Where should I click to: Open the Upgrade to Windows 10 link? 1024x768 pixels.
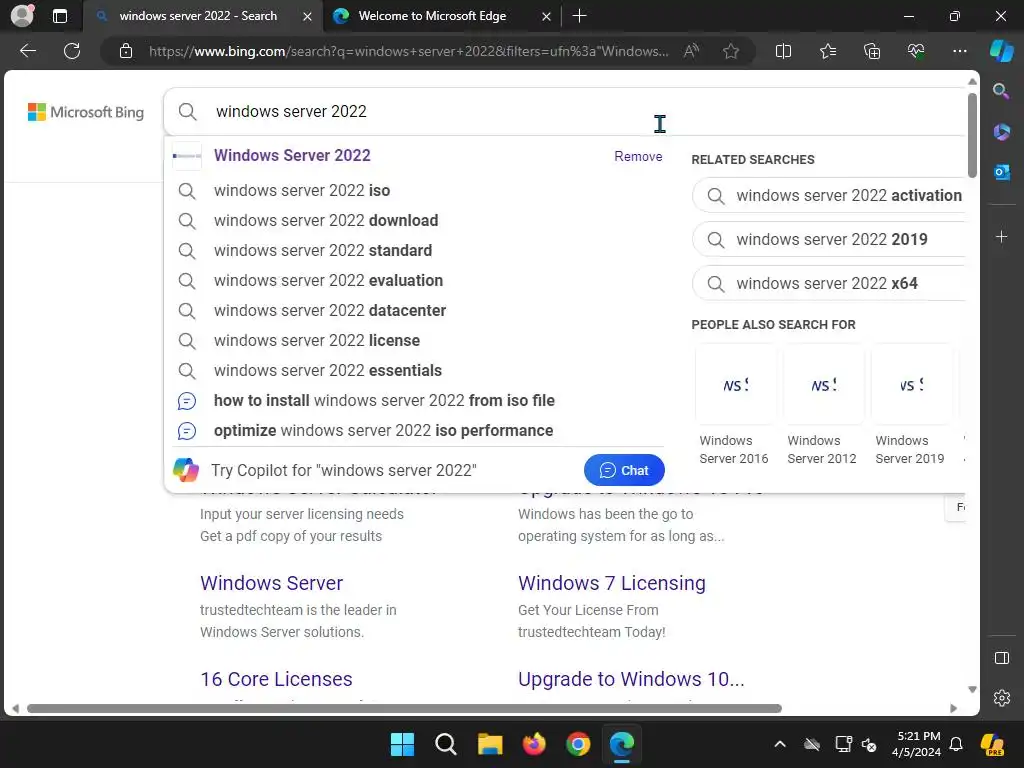pos(631,679)
